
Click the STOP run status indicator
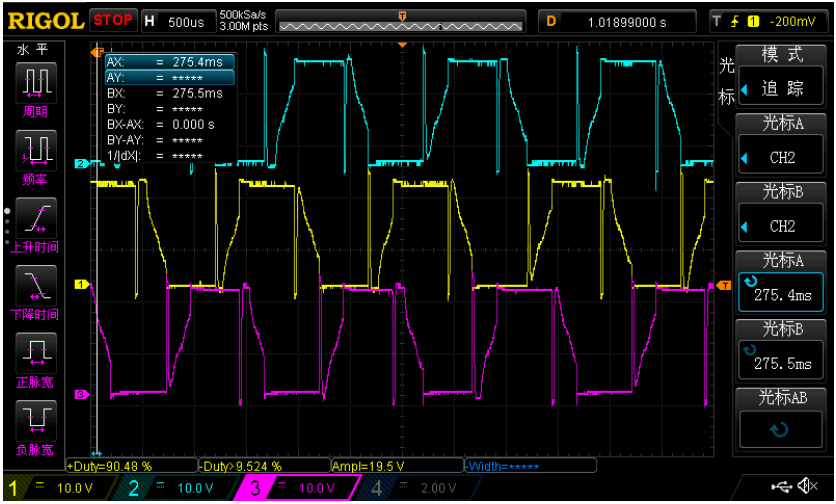113,21
